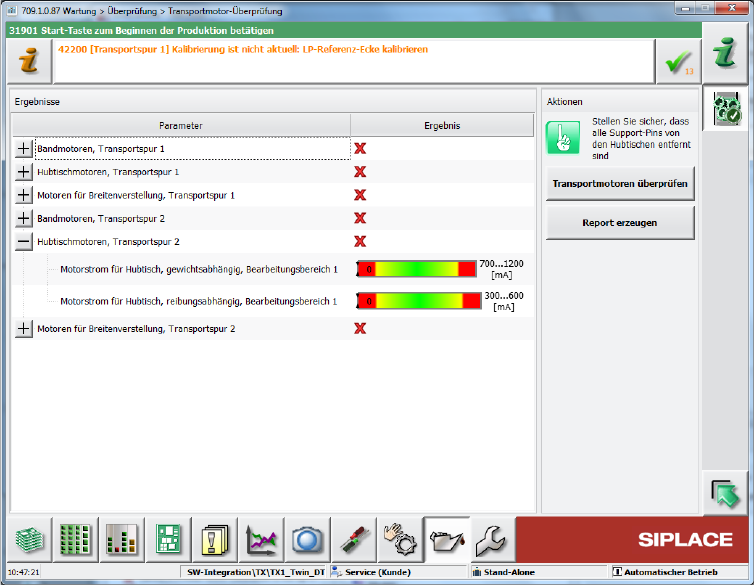Screen dimensions: 754x585
Task: Click red X for Breitenverstellung Transportspur 1
Action: coord(360,195)
